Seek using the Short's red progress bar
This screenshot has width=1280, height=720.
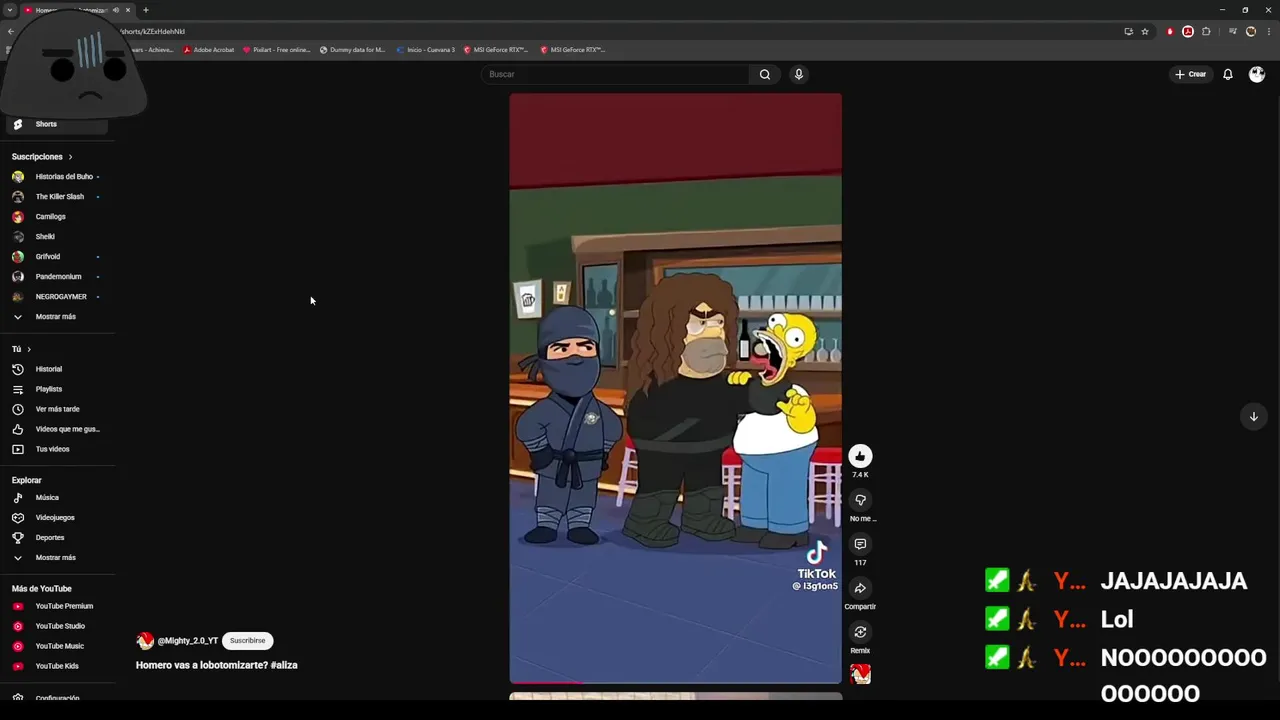click(675, 682)
